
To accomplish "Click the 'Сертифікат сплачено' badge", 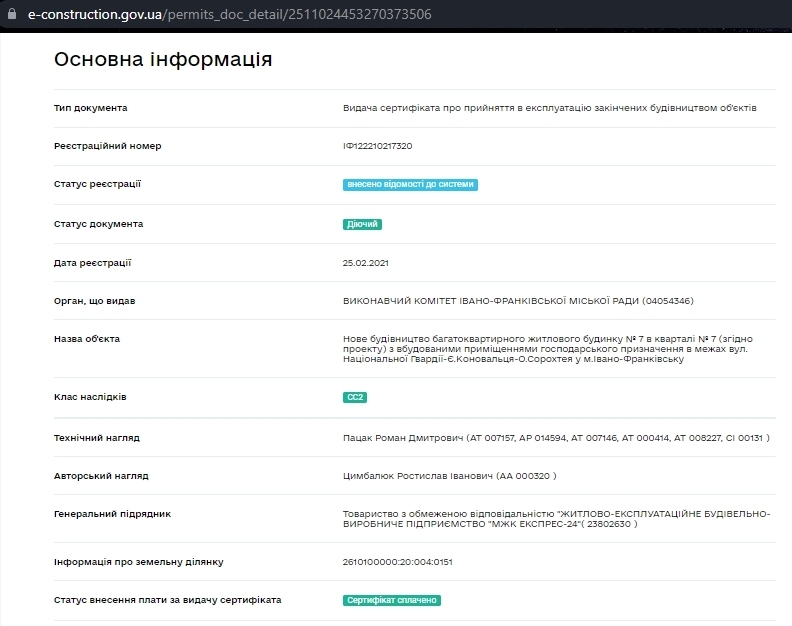I will (x=391, y=600).
